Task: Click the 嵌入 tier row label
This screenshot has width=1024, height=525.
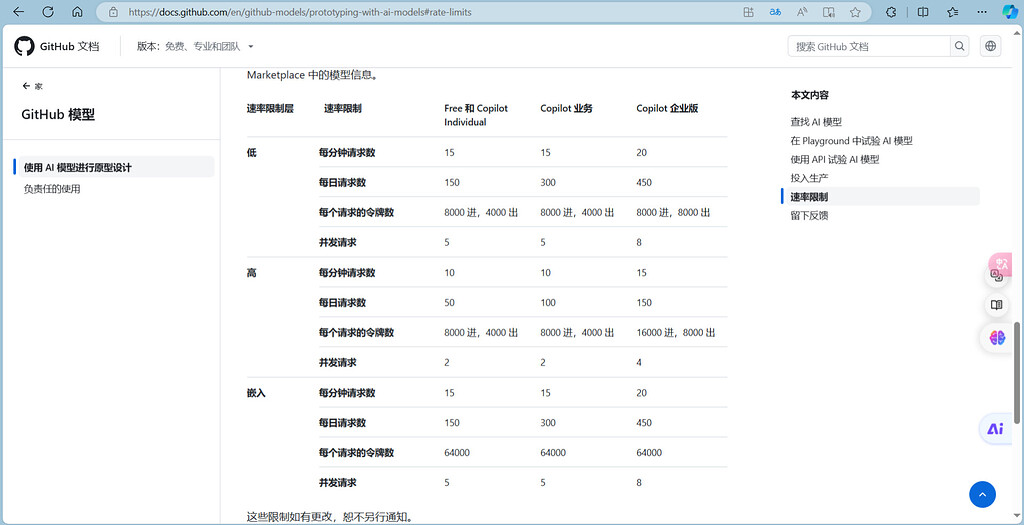Action: [x=256, y=393]
